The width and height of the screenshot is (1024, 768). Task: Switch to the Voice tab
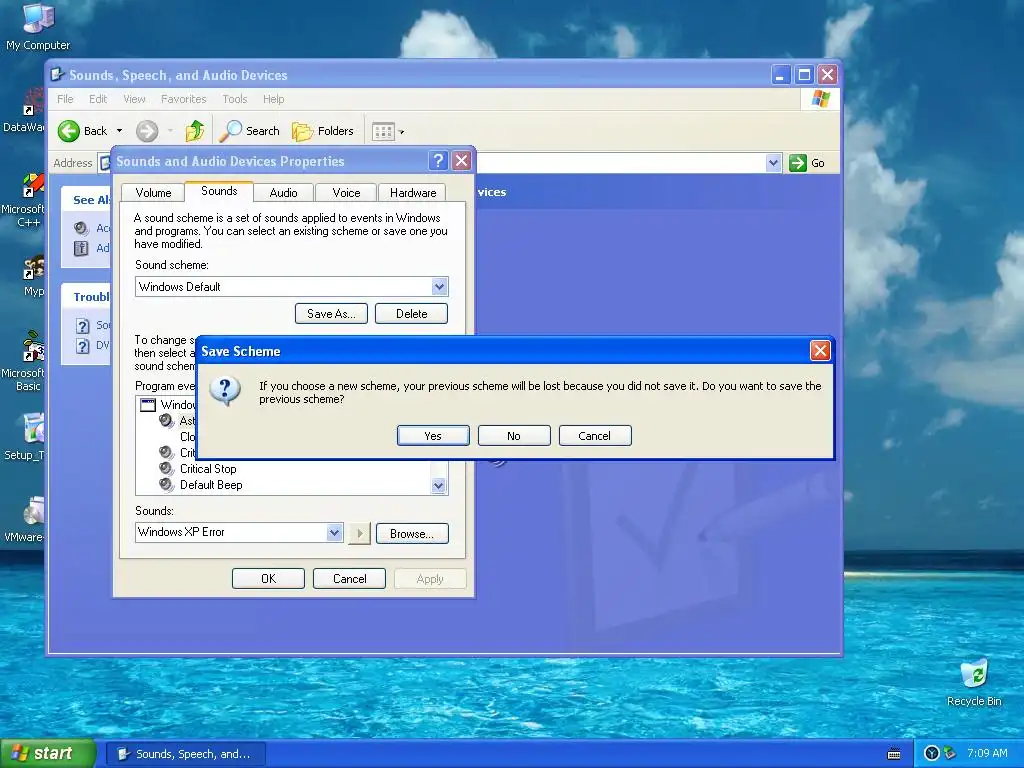tap(346, 193)
